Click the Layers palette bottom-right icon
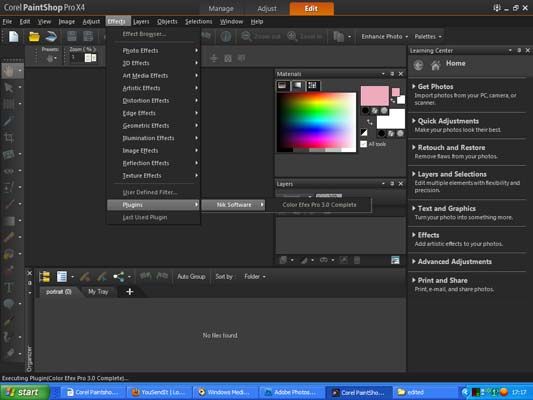Image resolution: width=533 pixels, height=400 pixels. tap(395, 260)
